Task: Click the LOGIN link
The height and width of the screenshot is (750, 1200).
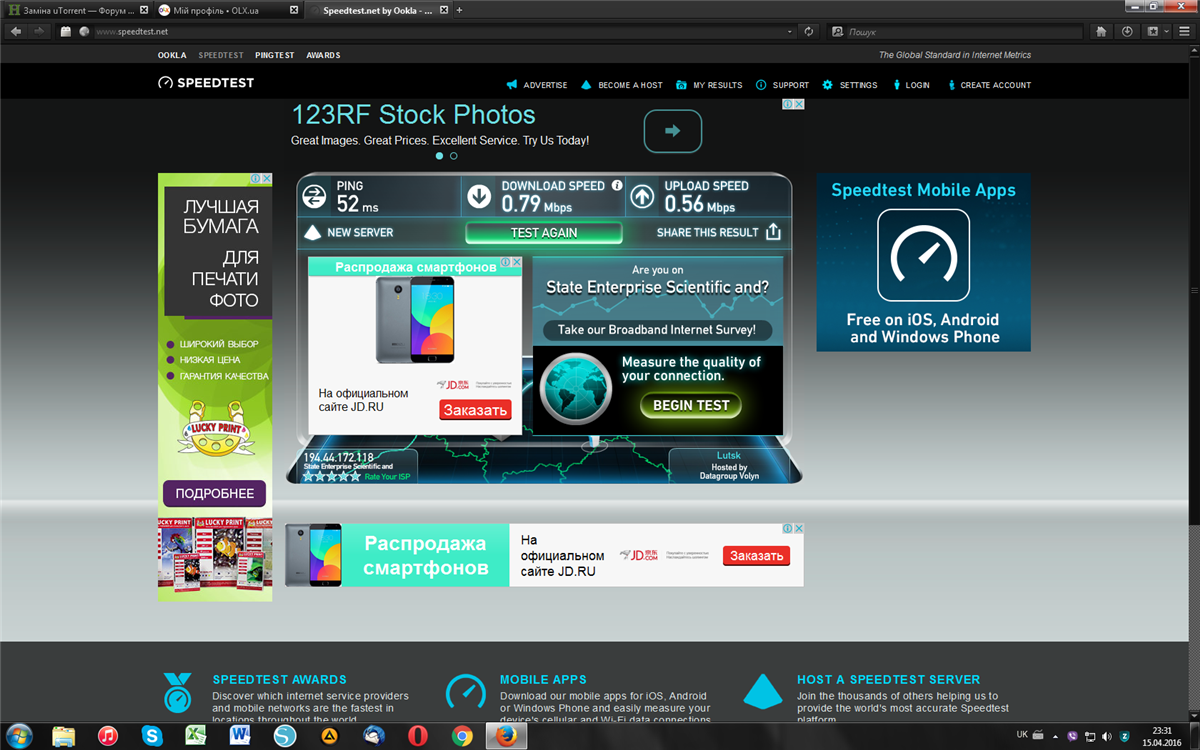Action: click(x=910, y=85)
